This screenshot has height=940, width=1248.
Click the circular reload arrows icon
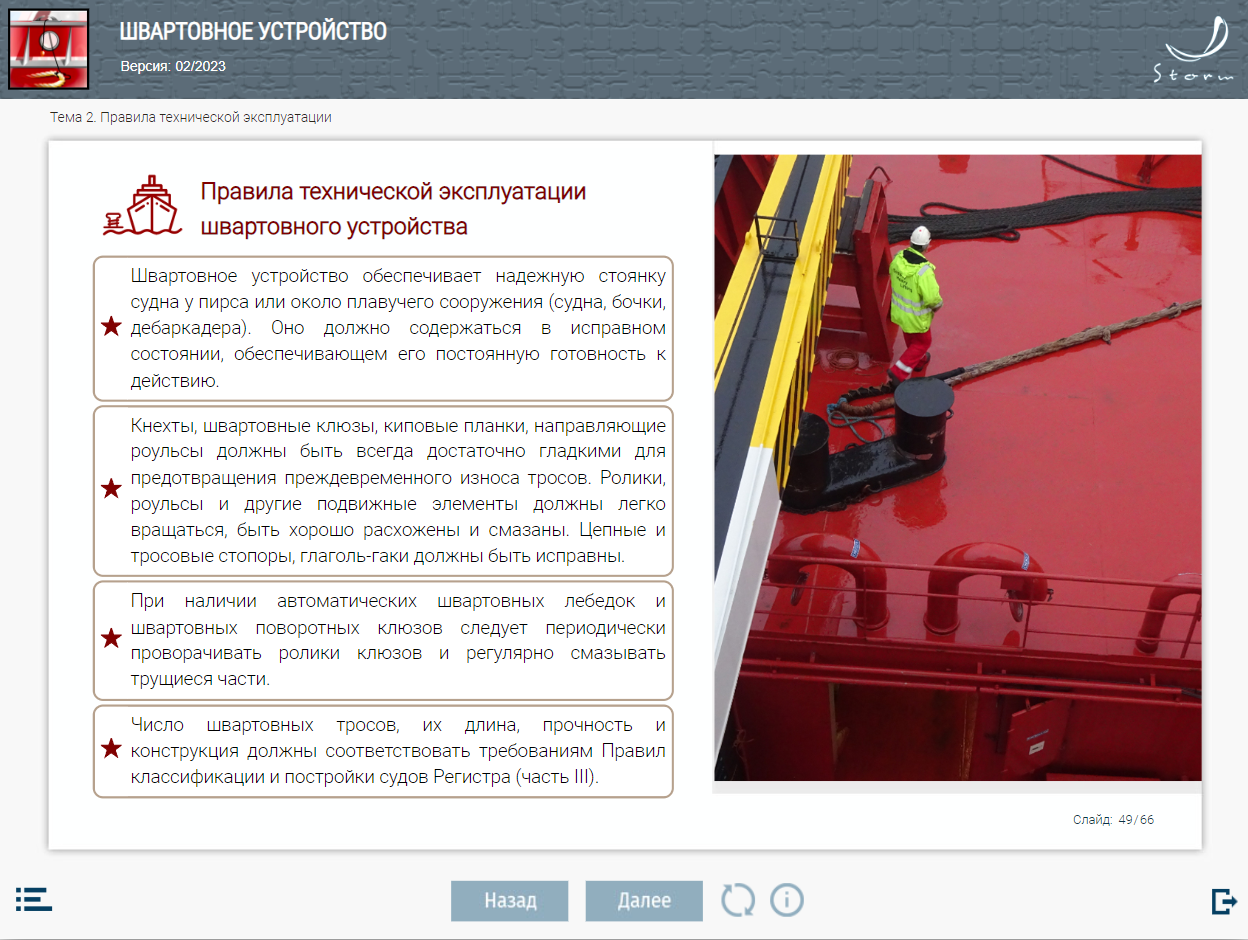[x=738, y=900]
